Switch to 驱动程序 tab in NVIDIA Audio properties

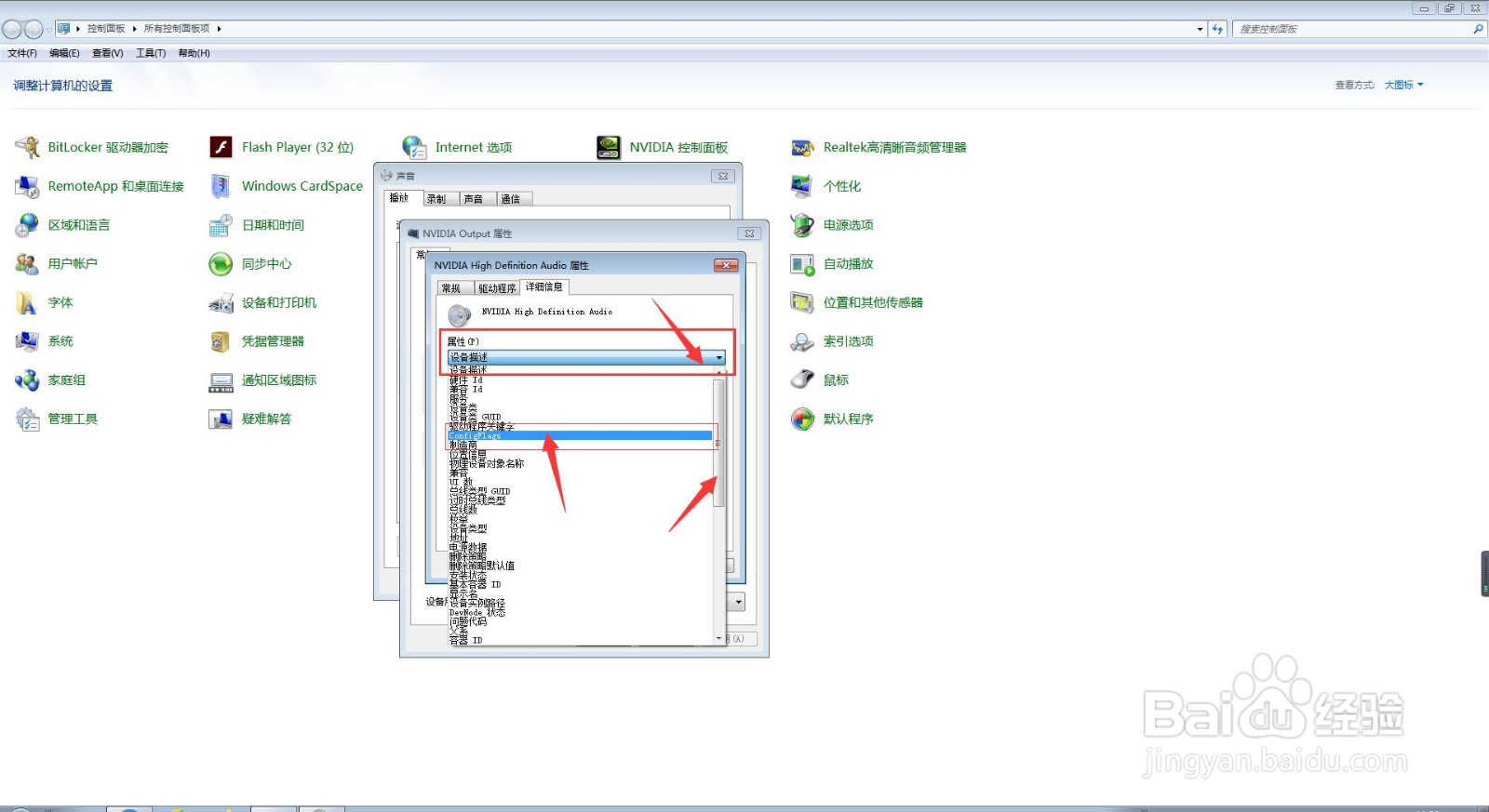click(497, 288)
